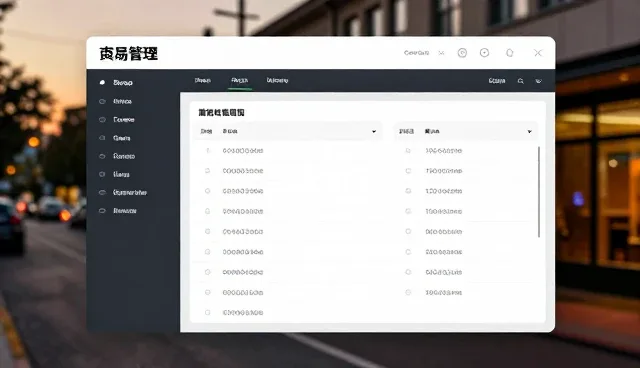The image size is (640, 368).
Task: Open notifications via the bell icon
Action: point(509,53)
